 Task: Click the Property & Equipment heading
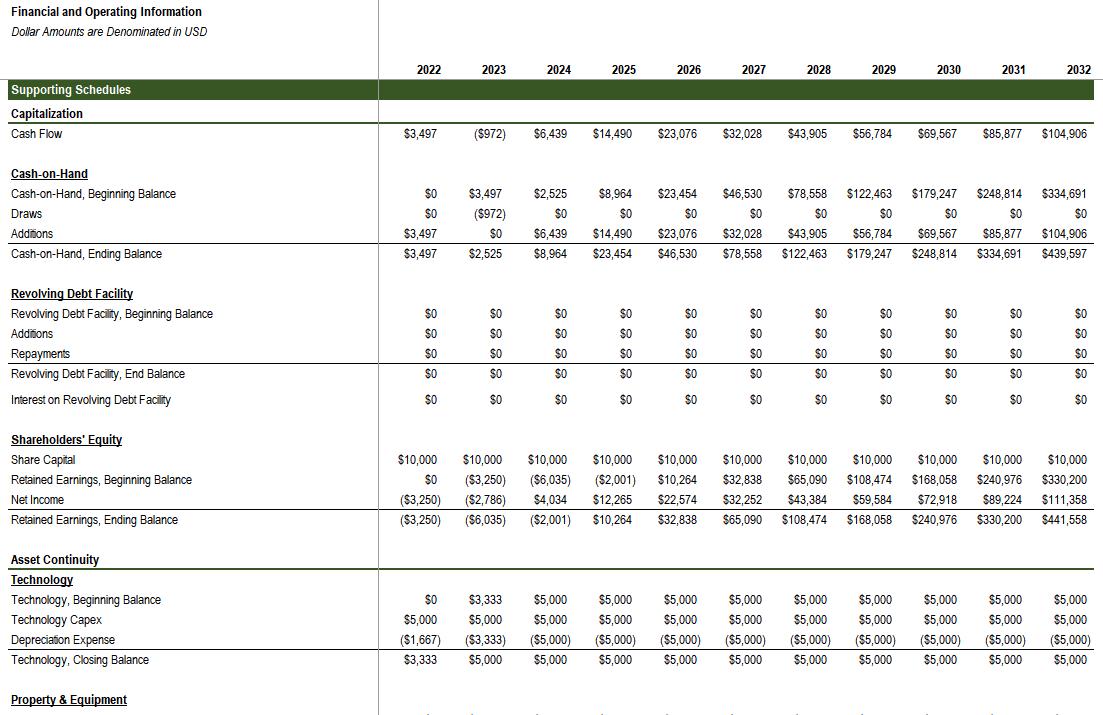[x=69, y=700]
